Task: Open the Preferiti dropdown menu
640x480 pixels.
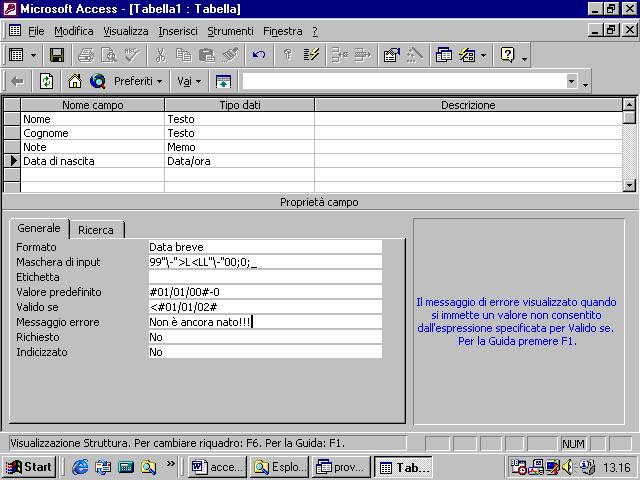Action: [x=138, y=81]
